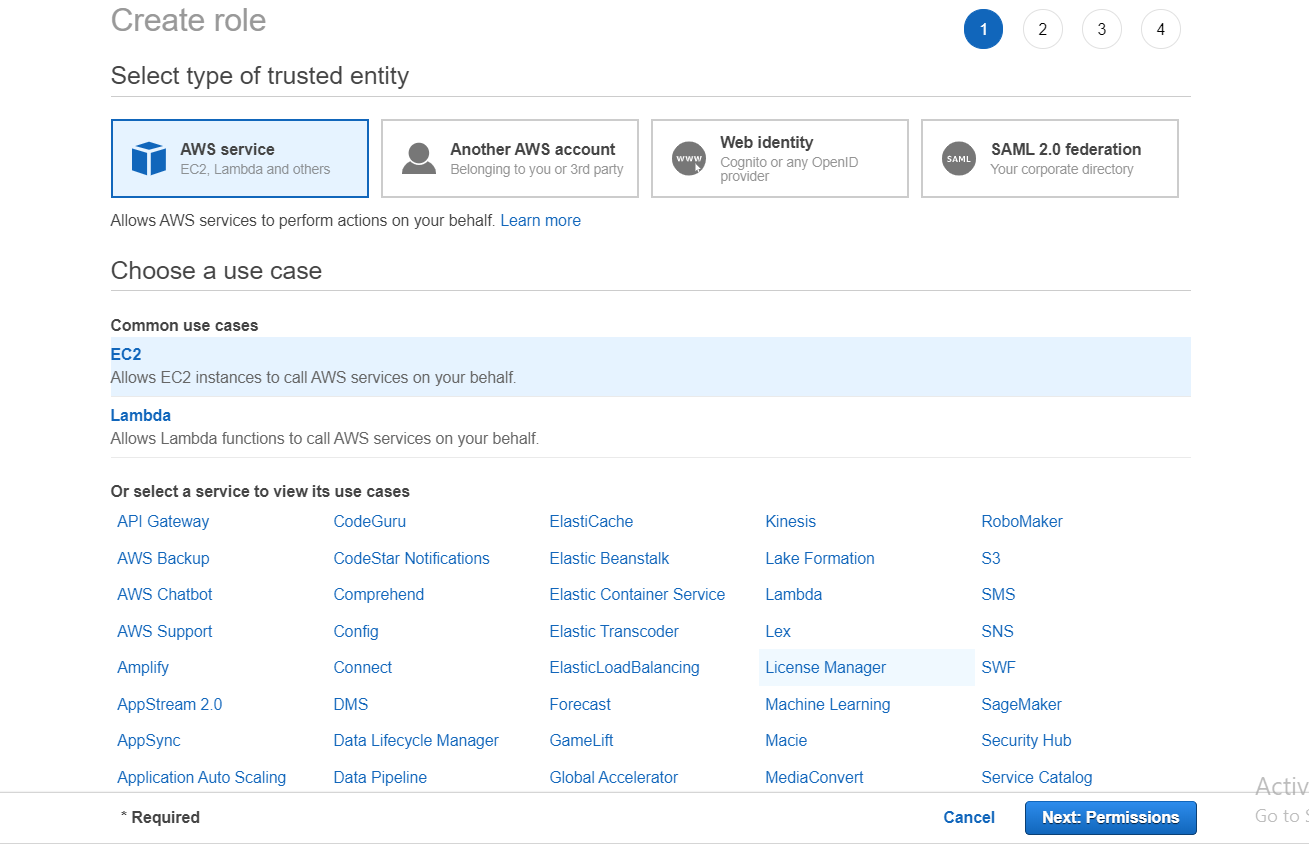Cancel the role creation

point(968,818)
